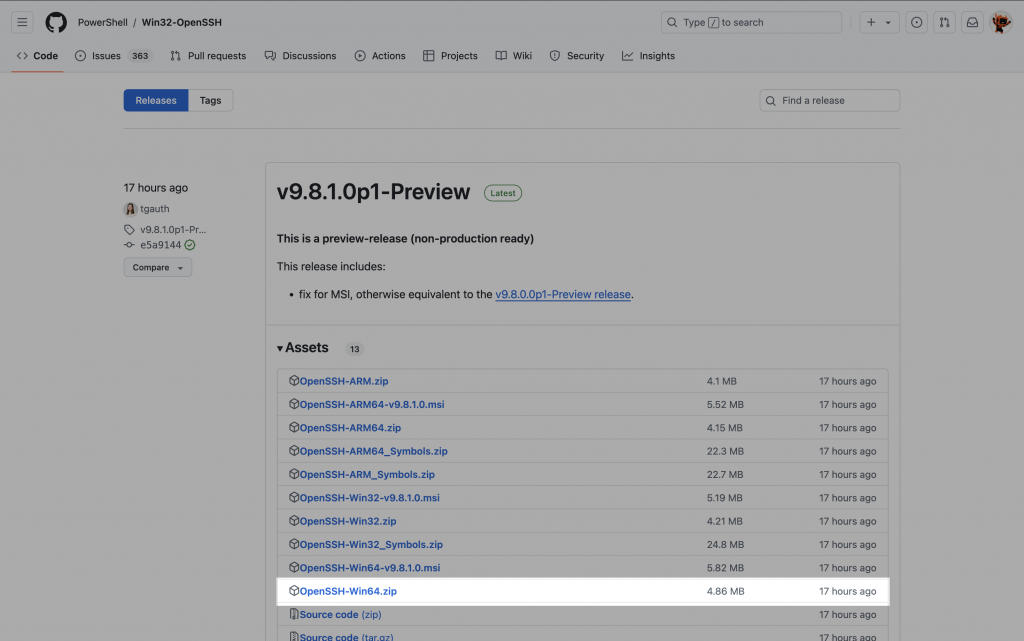Open the Actions tab

[x=380, y=56]
